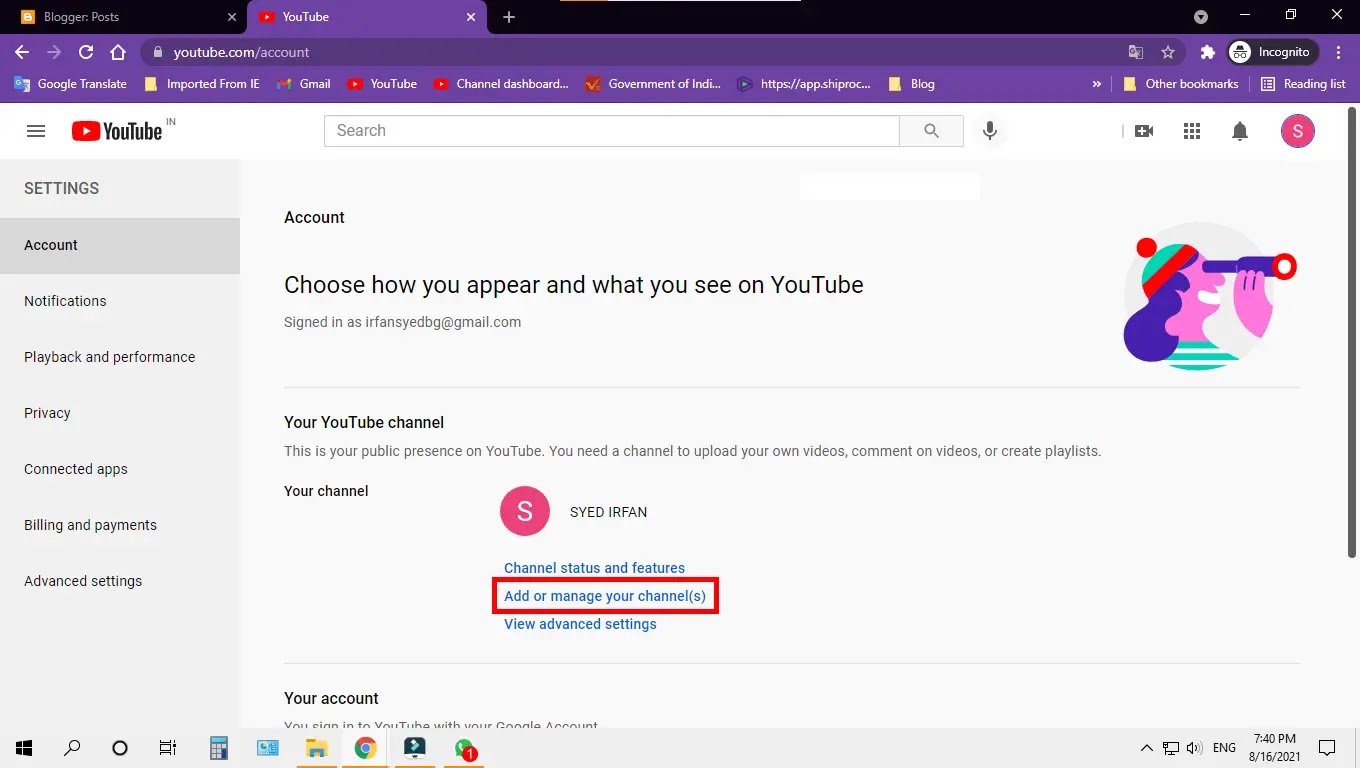Image resolution: width=1360 pixels, height=768 pixels.
Task: Open Task View in taskbar
Action: (168, 748)
